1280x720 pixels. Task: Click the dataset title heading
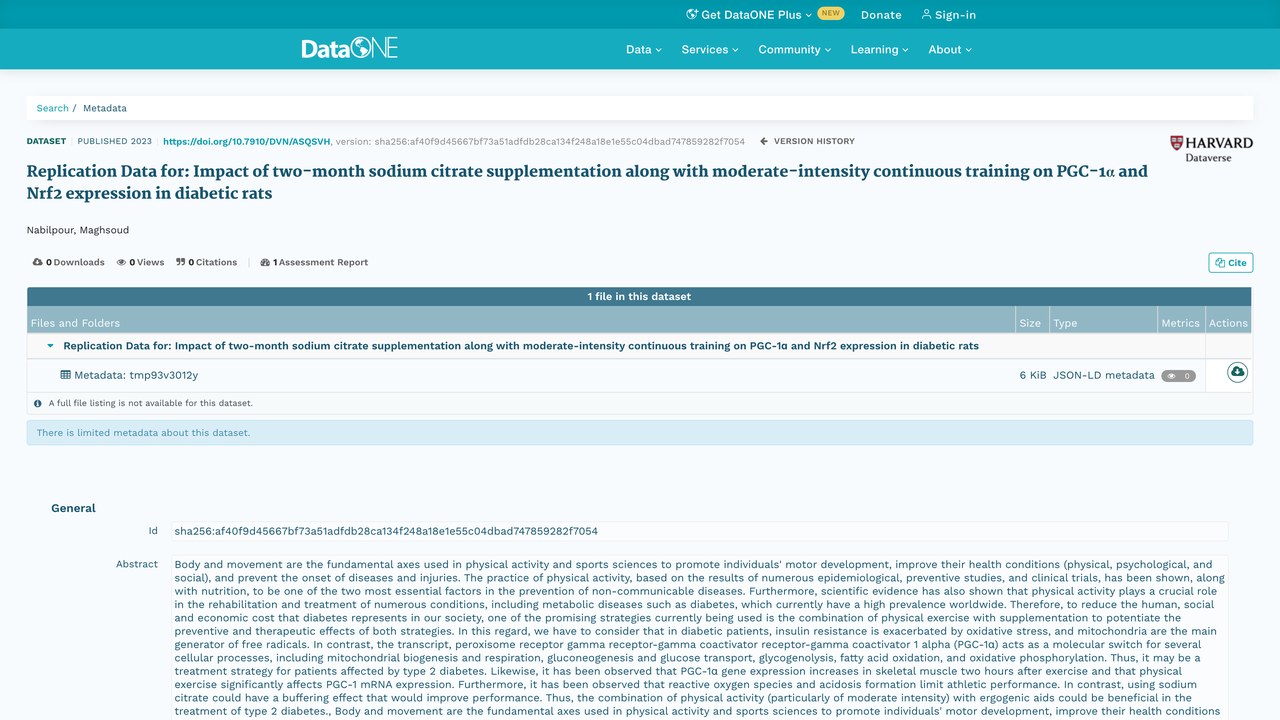(x=587, y=182)
